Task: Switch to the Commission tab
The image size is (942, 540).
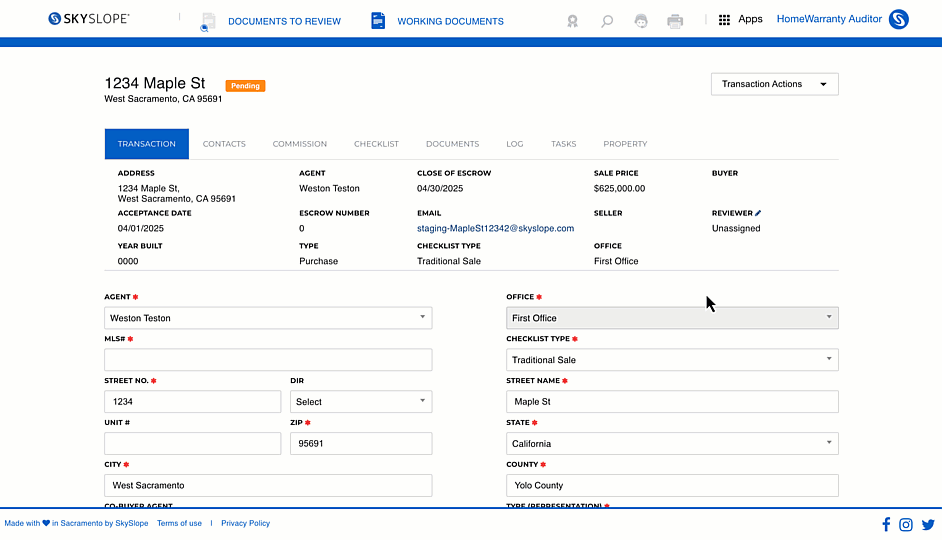Action: [x=300, y=144]
